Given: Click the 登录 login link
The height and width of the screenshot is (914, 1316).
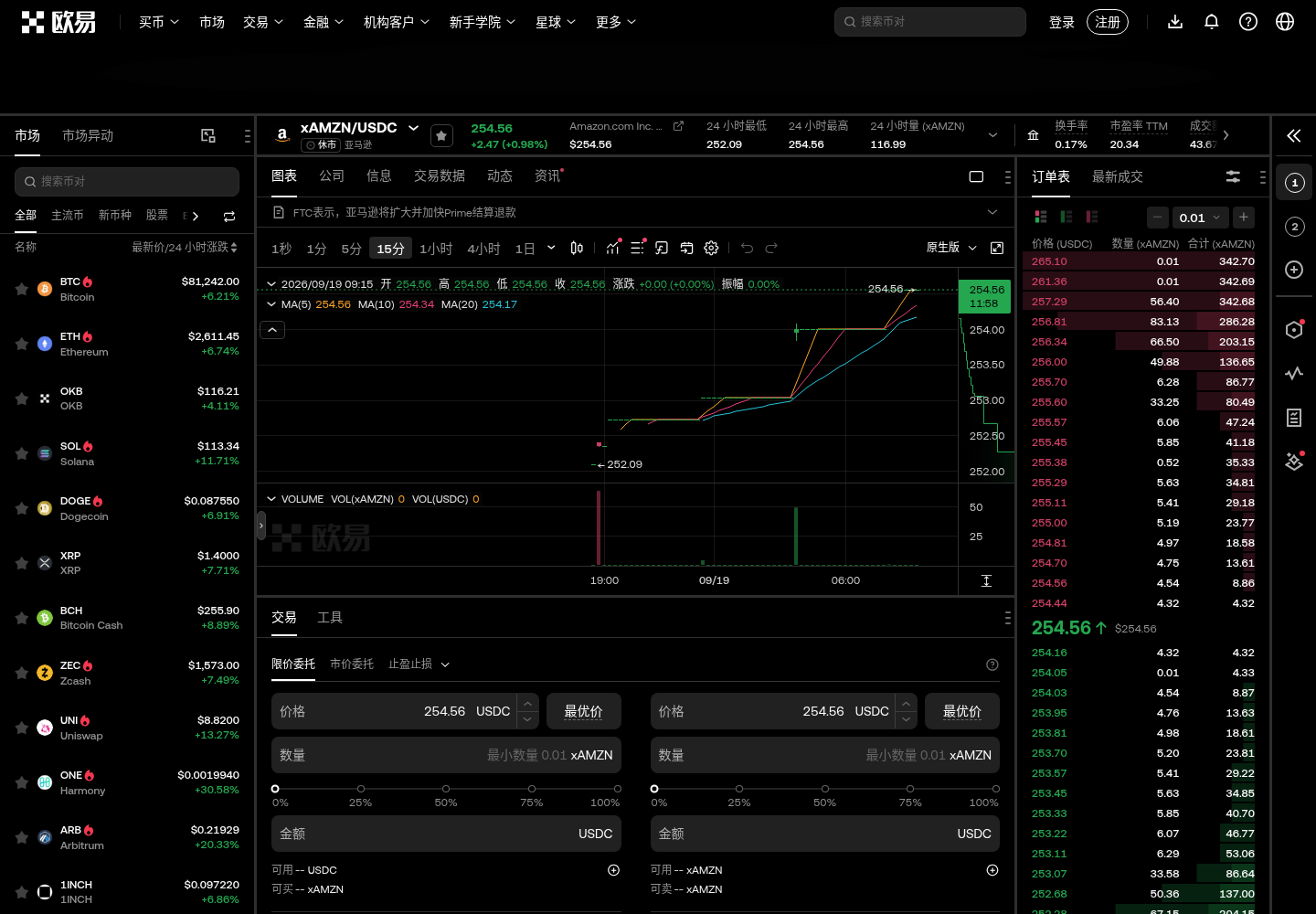Looking at the screenshot, I should click(x=1062, y=22).
